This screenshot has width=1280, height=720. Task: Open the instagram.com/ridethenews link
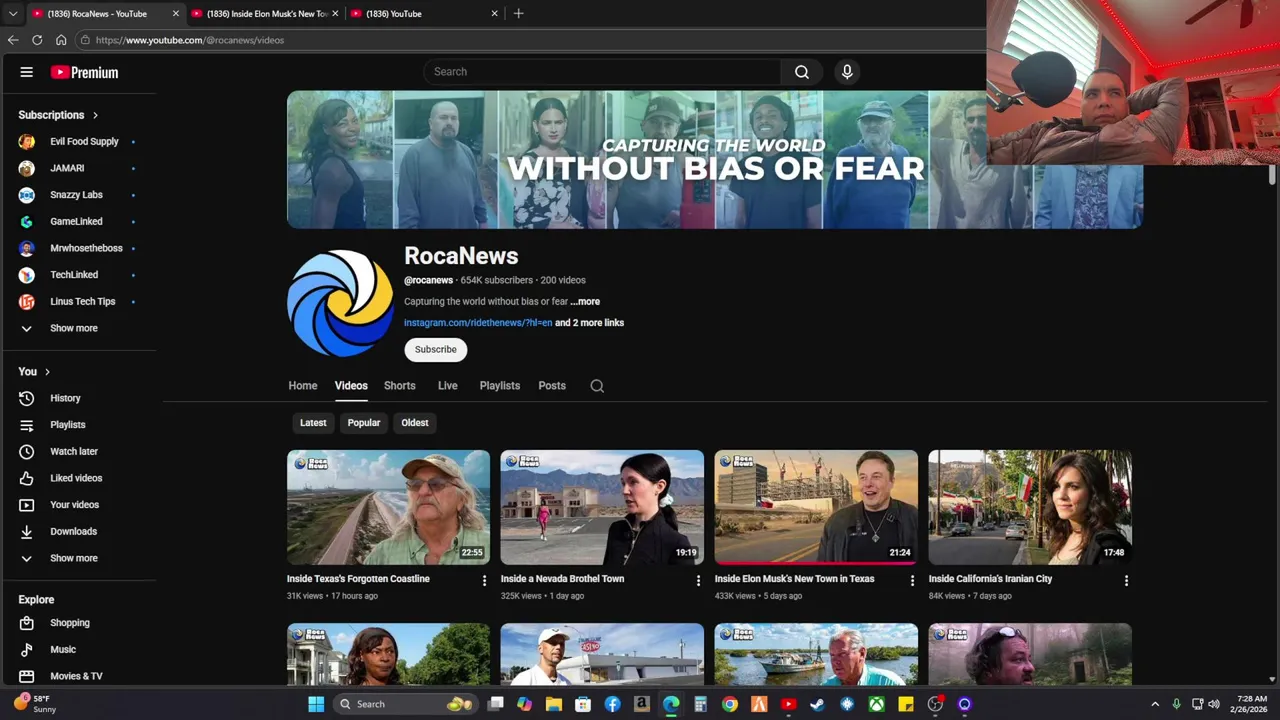coord(478,323)
